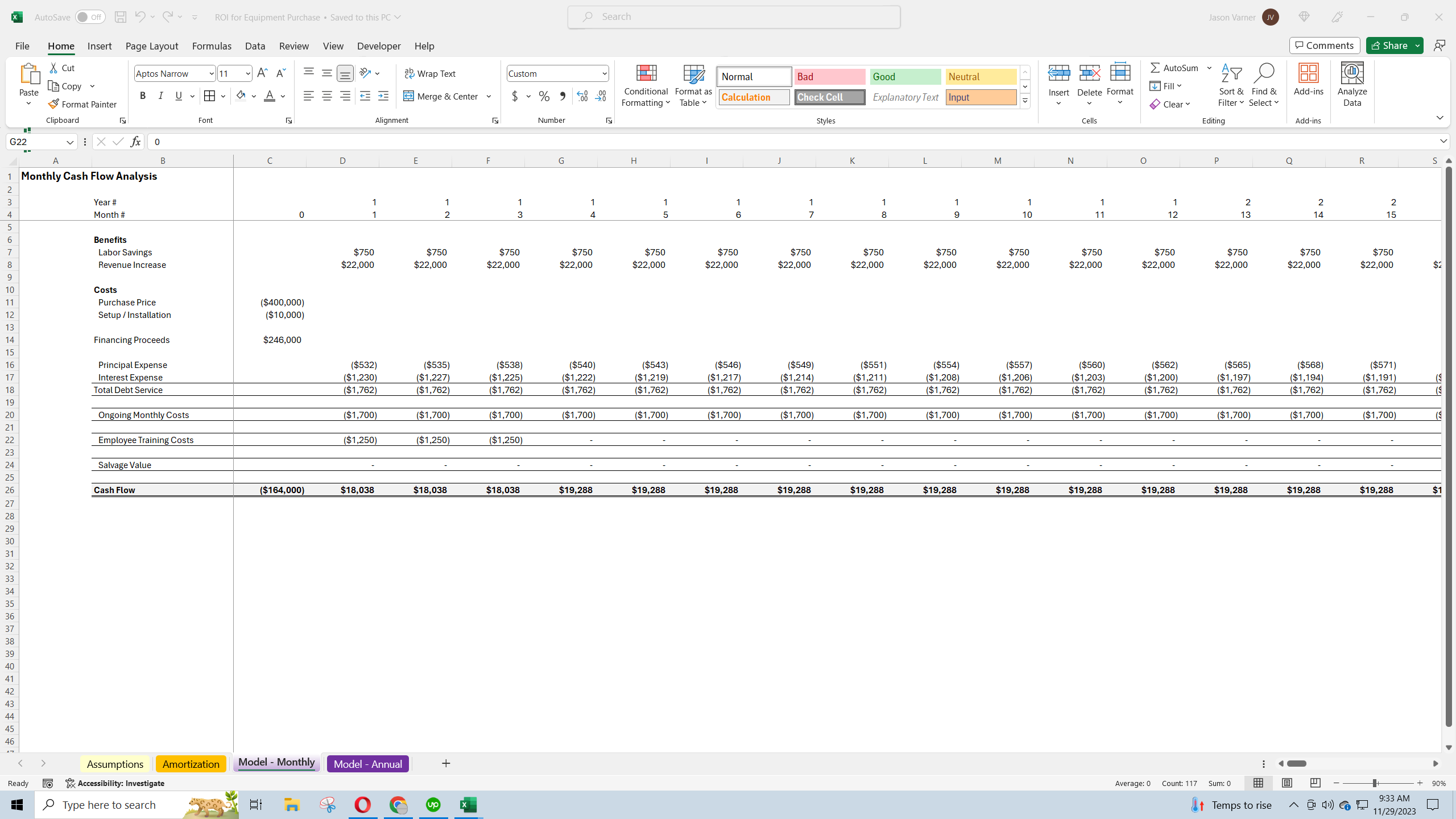1456x819 pixels.
Task: Toggle bold formatting
Action: pos(143,96)
